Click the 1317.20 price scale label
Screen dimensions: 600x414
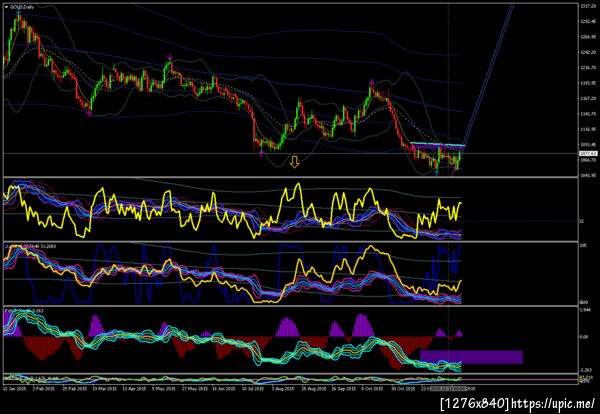click(587, 7)
